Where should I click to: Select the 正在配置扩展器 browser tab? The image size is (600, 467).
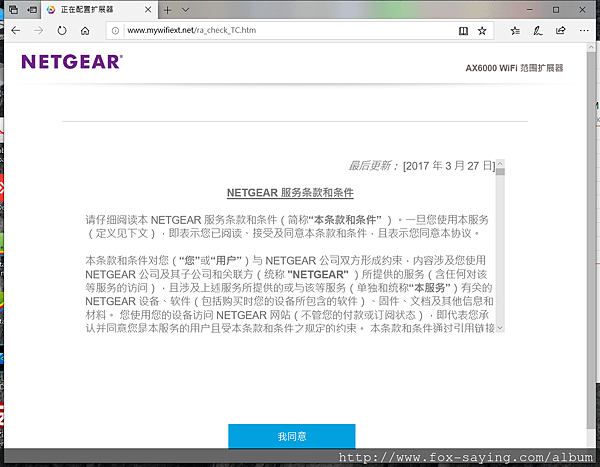(x=99, y=10)
